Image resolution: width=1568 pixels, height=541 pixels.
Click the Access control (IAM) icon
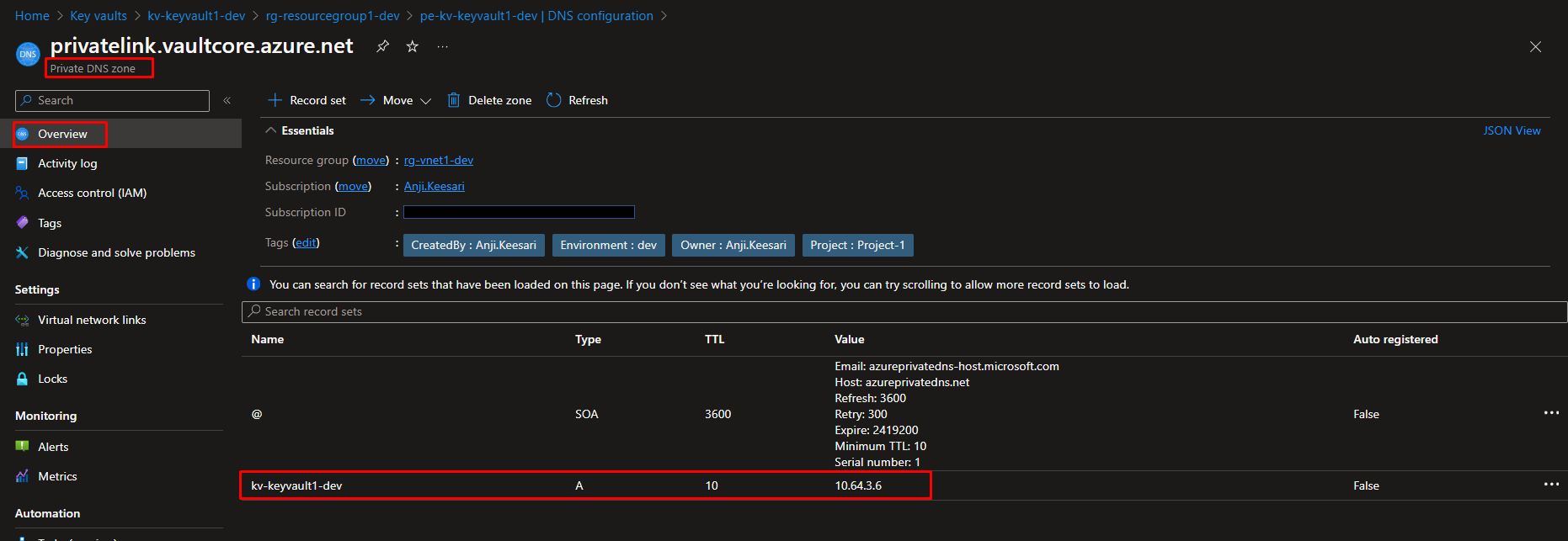point(23,193)
